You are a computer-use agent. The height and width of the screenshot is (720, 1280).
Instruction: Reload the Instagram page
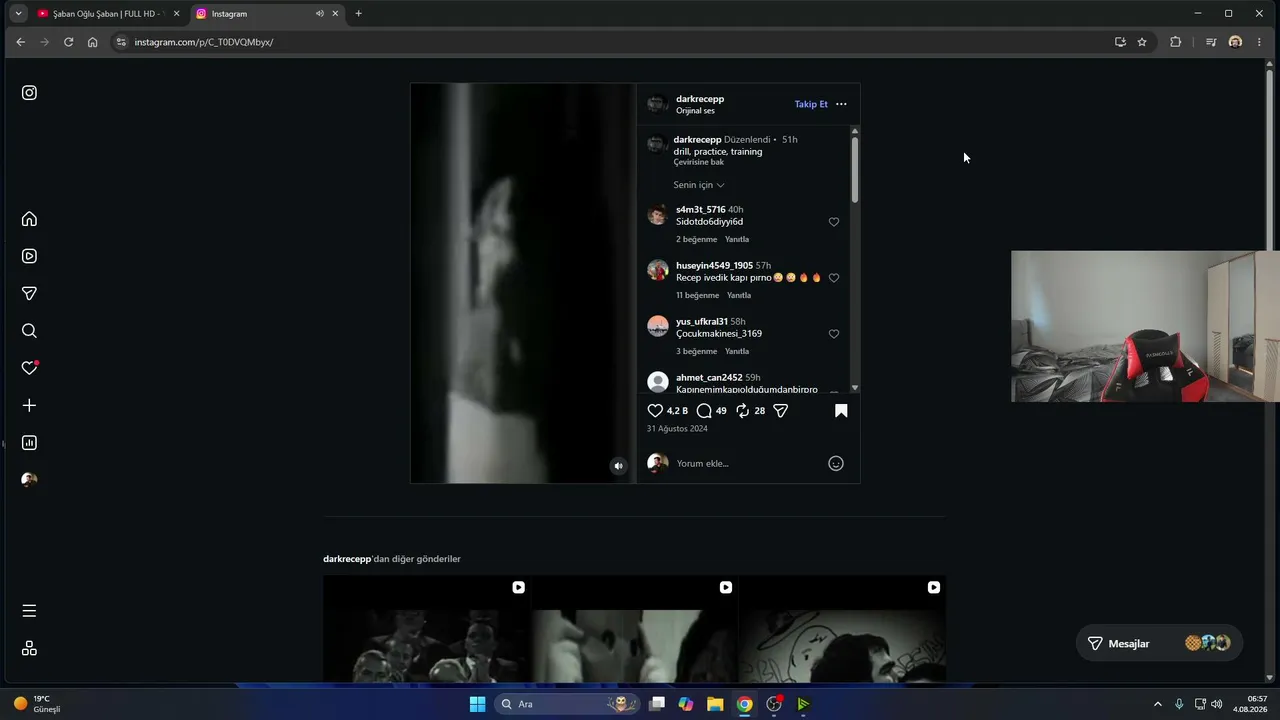click(x=68, y=42)
